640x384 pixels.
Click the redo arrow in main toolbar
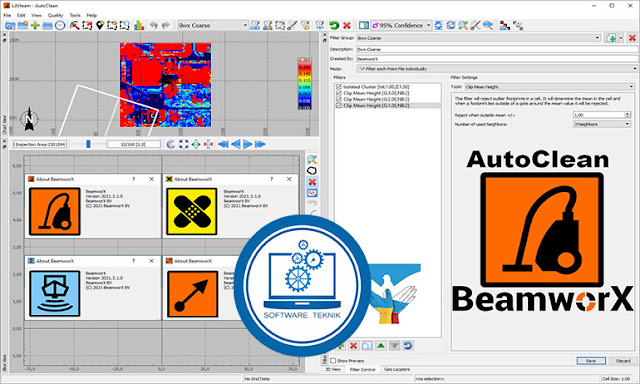point(166,25)
